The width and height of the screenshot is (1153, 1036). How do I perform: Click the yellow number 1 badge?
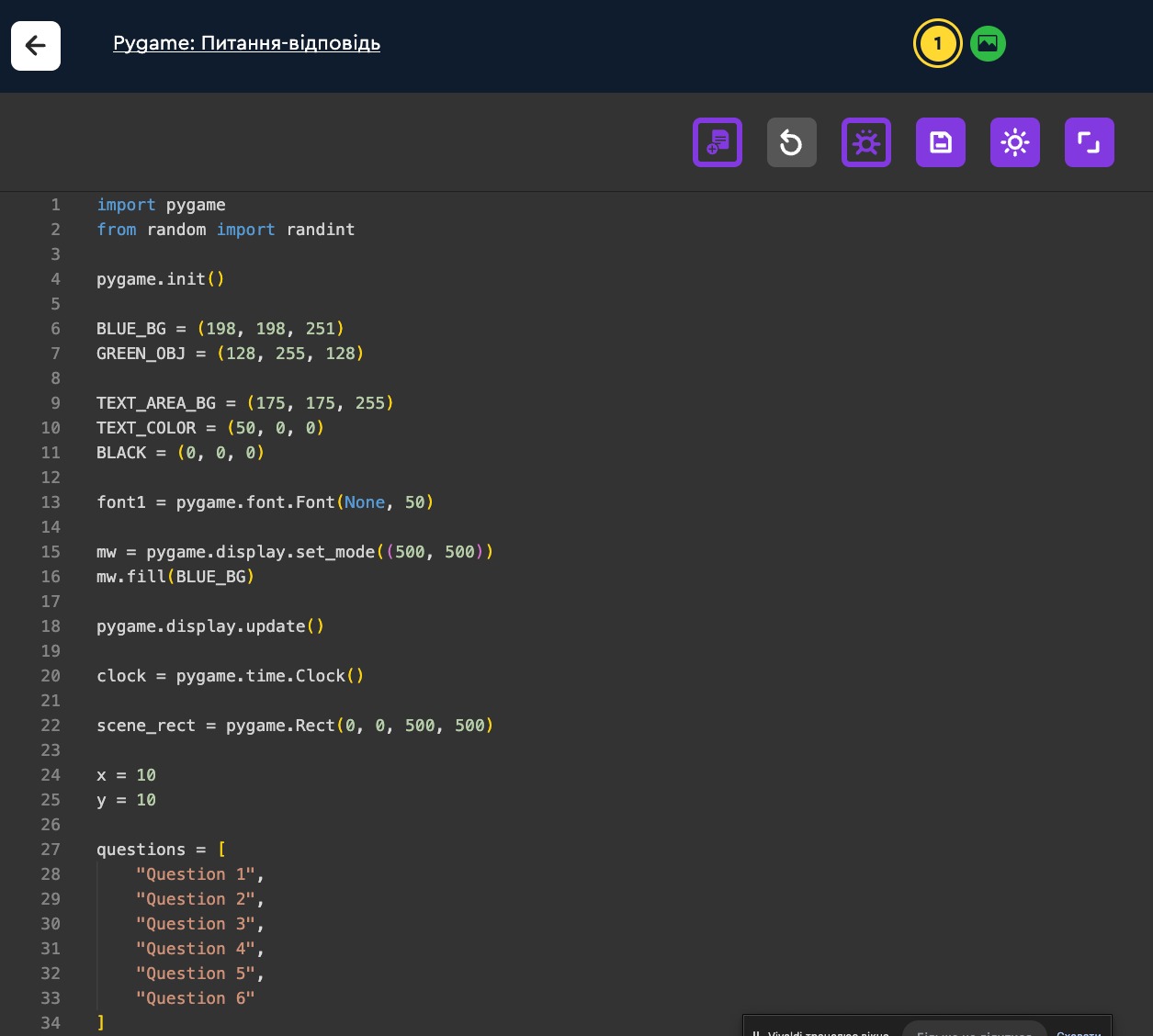tap(937, 43)
